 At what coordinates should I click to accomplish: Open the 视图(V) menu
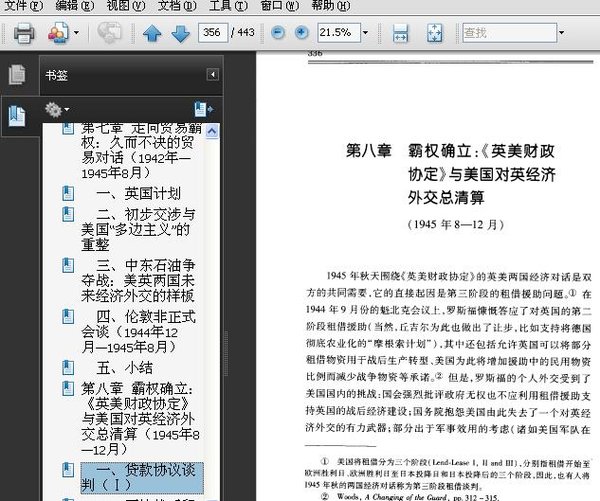pos(126,6)
